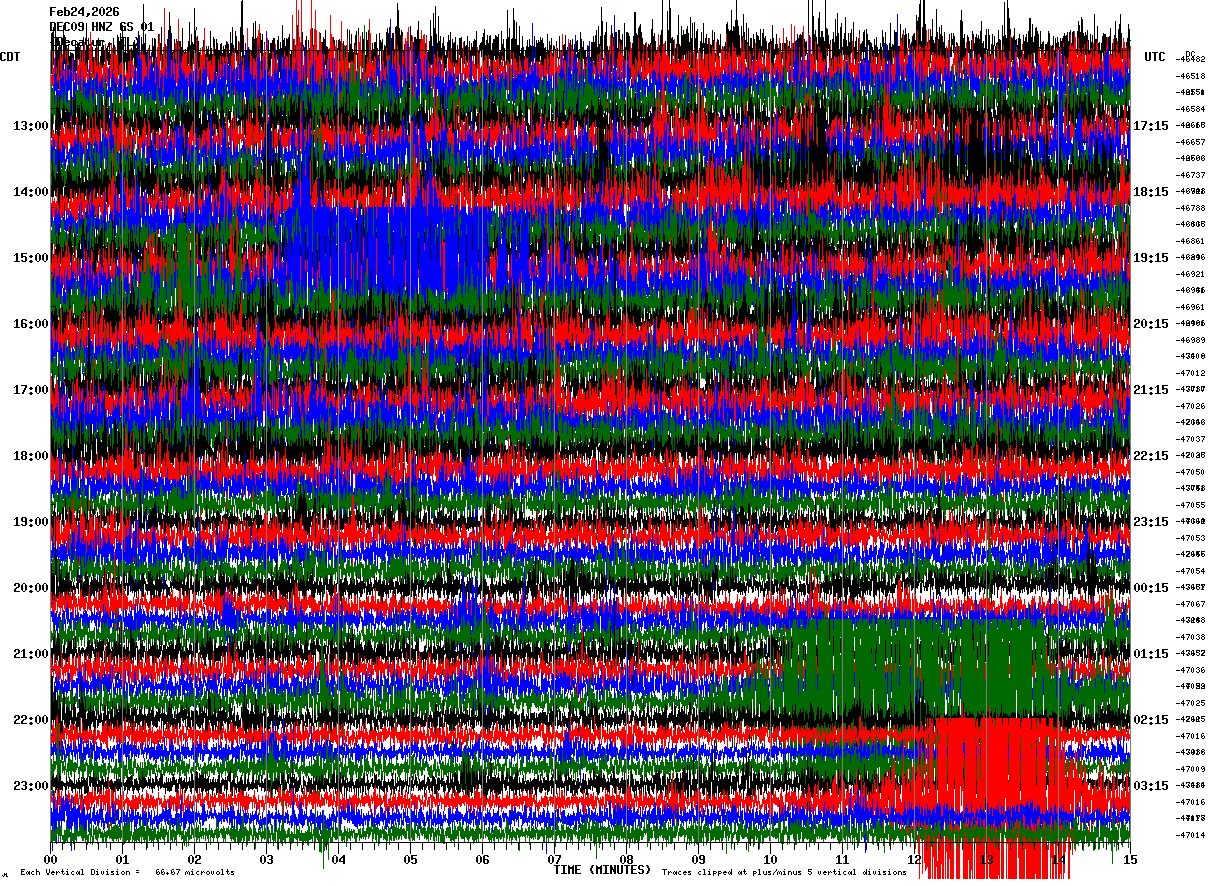Click the minute 02 axis tick label
1210x886 pixels.
click(x=195, y=860)
